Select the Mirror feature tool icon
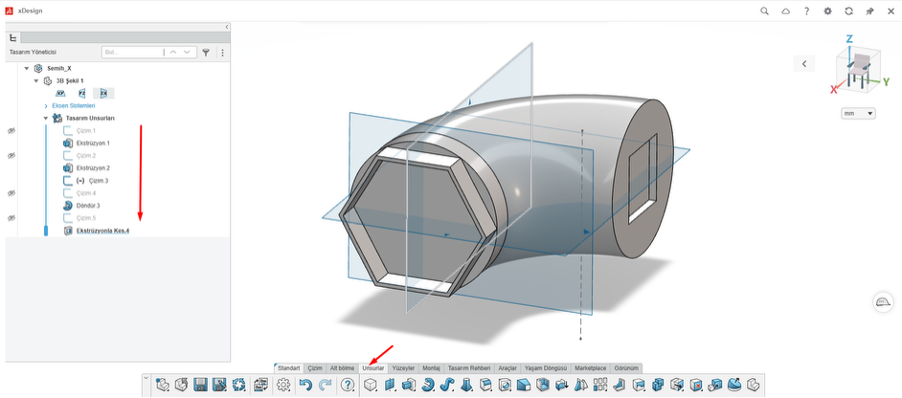 pyautogui.click(x=580, y=384)
